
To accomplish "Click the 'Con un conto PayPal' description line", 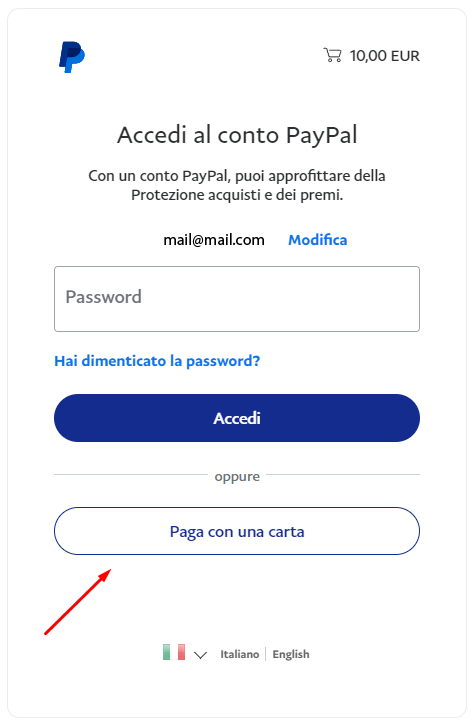I will [237, 176].
